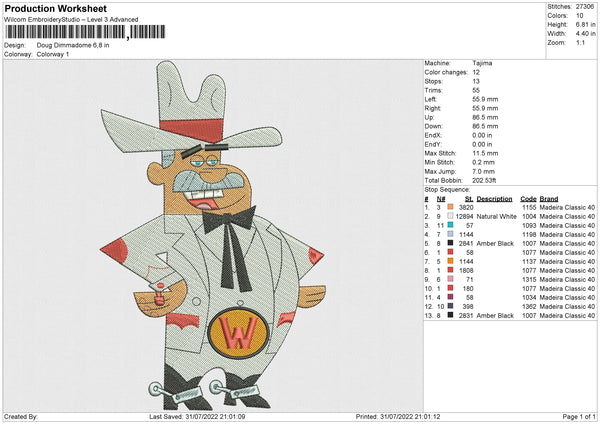
Task: Click the dark navy swatch in row 12
Action: click(x=450, y=306)
